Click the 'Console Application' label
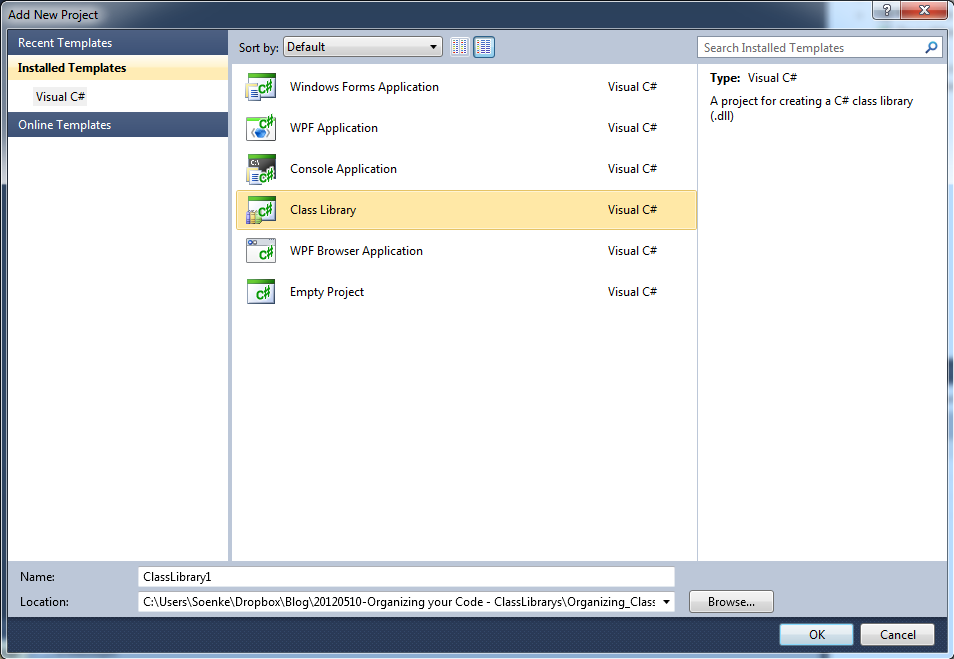Viewport: 954px width, 659px height. pos(343,169)
